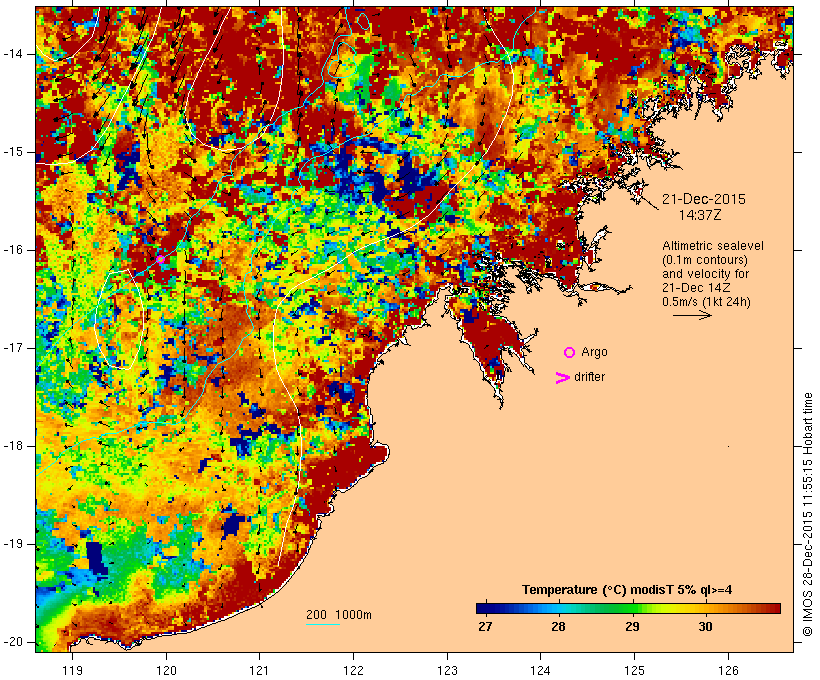Click the latitude axis label '-20'

(x=13, y=642)
